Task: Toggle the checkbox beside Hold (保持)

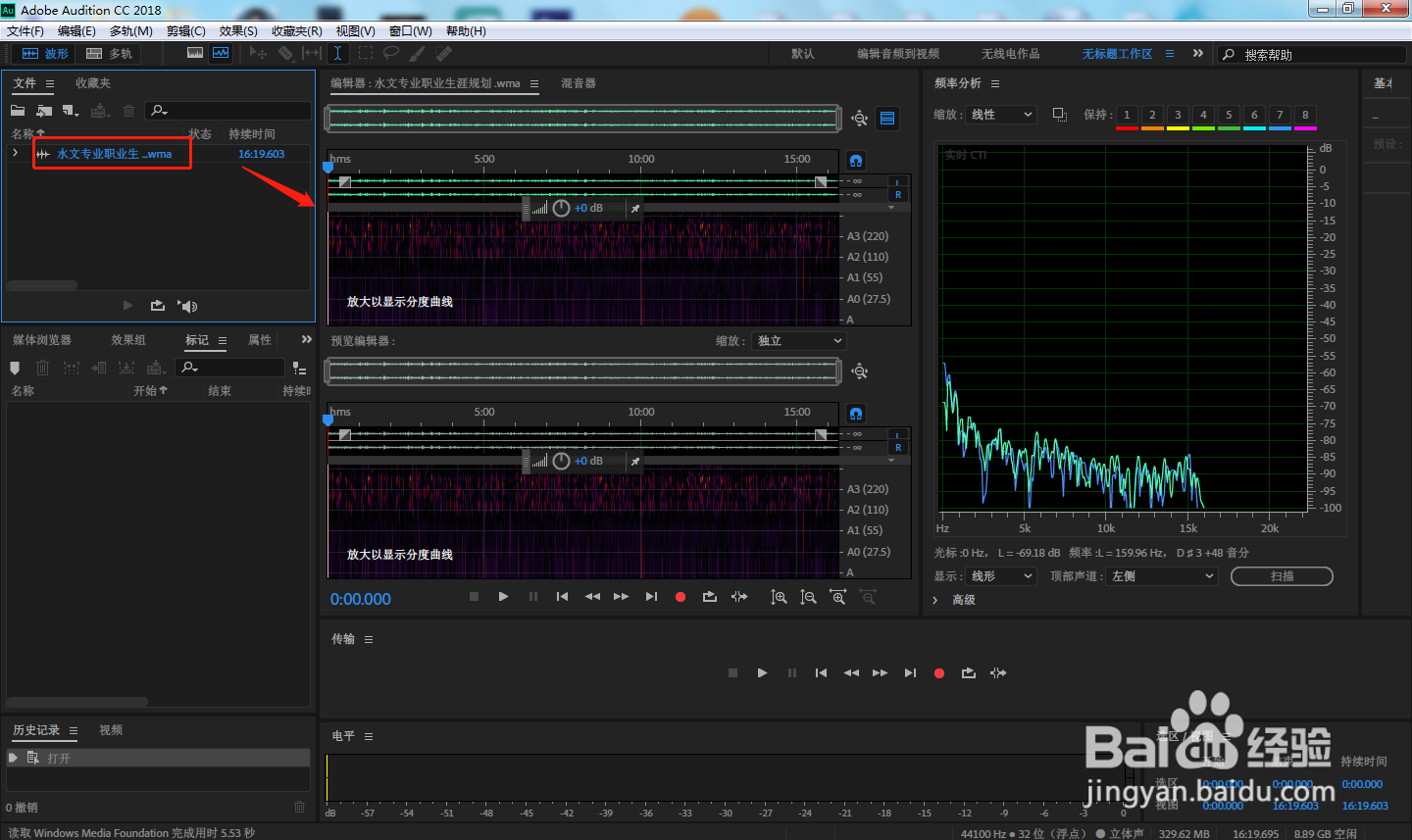Action: (1060, 115)
